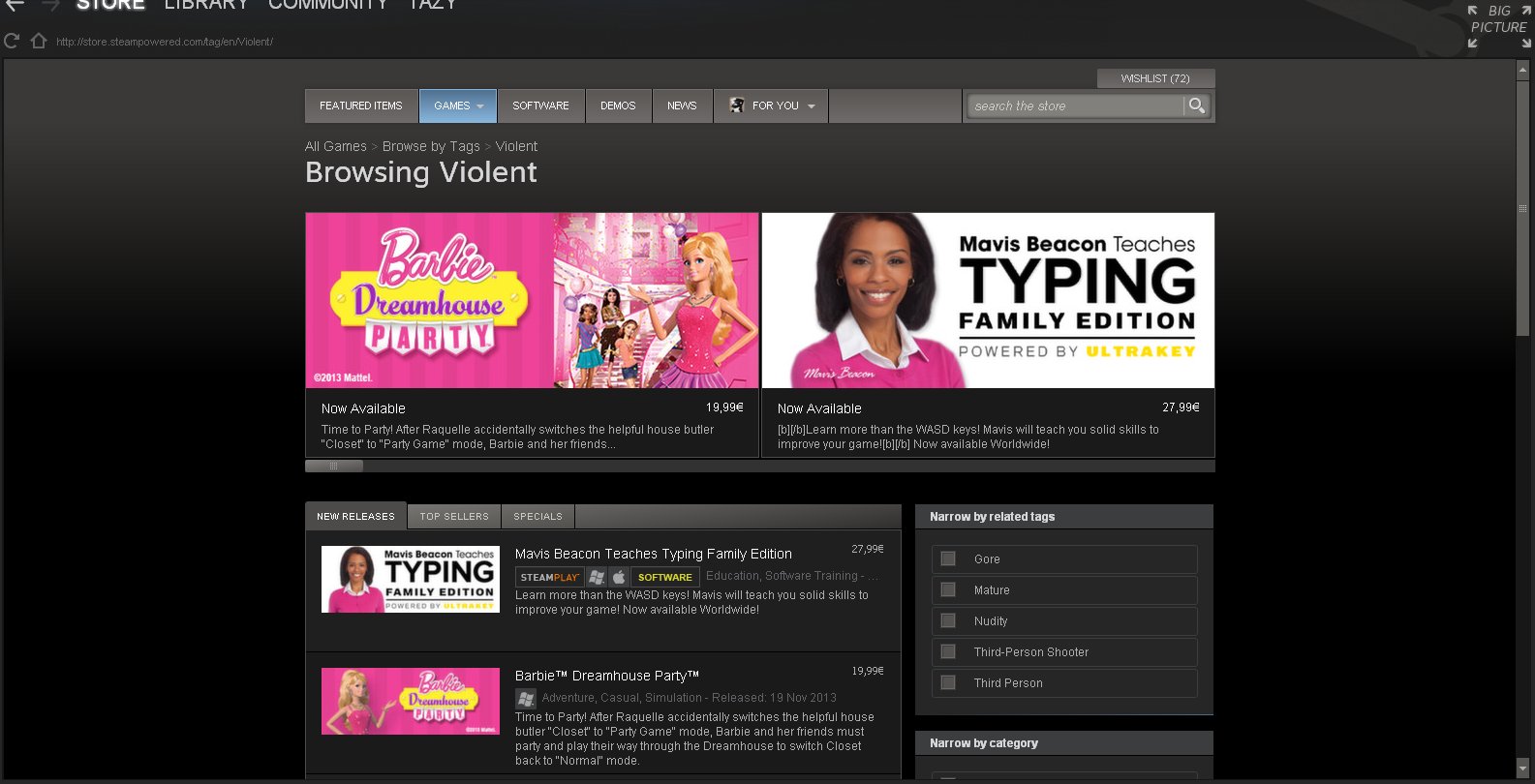Click the vertical page scrollbar thumb
This screenshot has height=784, width=1535.
[1522, 208]
